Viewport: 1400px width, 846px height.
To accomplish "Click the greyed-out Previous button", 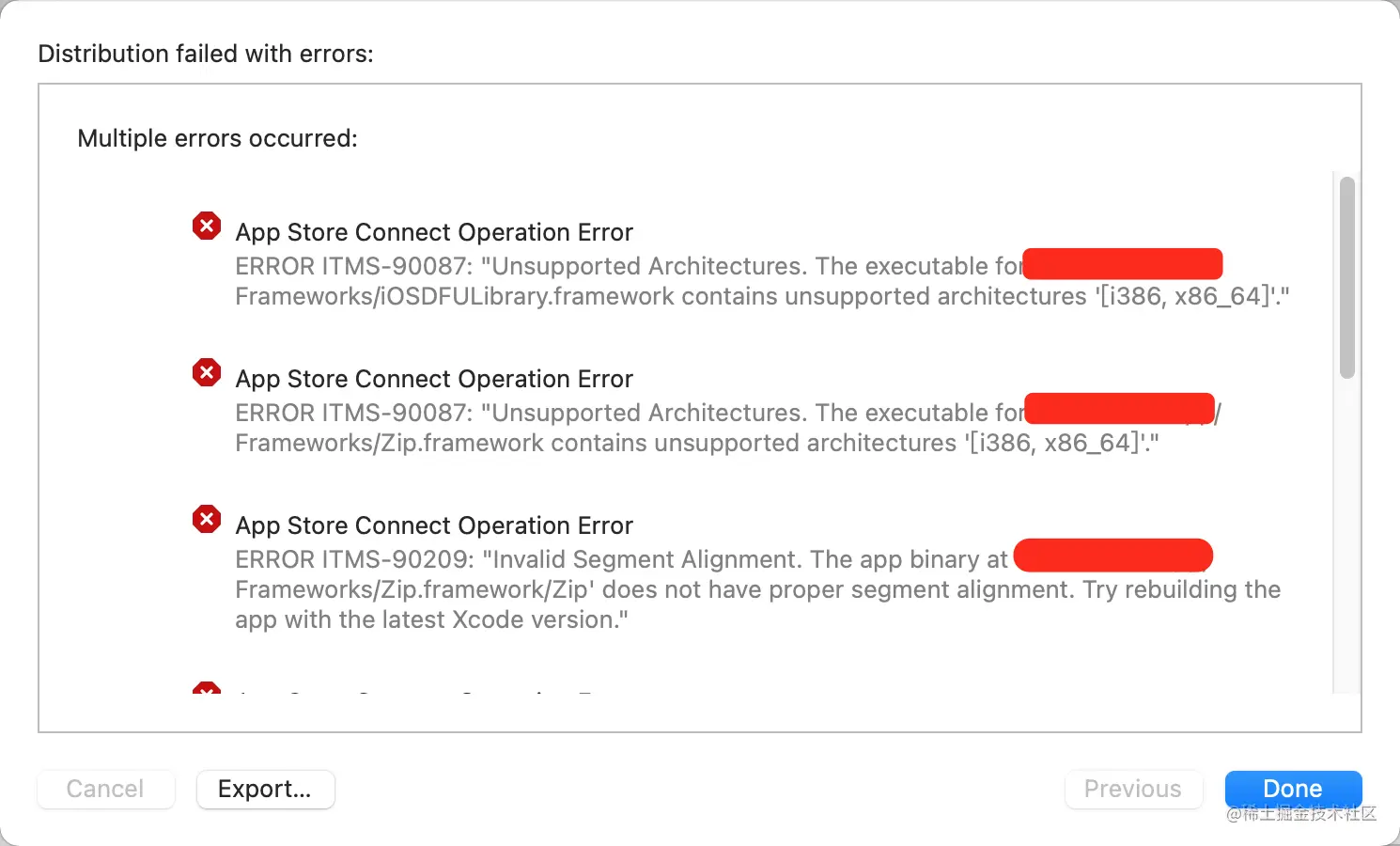I will [1132, 789].
